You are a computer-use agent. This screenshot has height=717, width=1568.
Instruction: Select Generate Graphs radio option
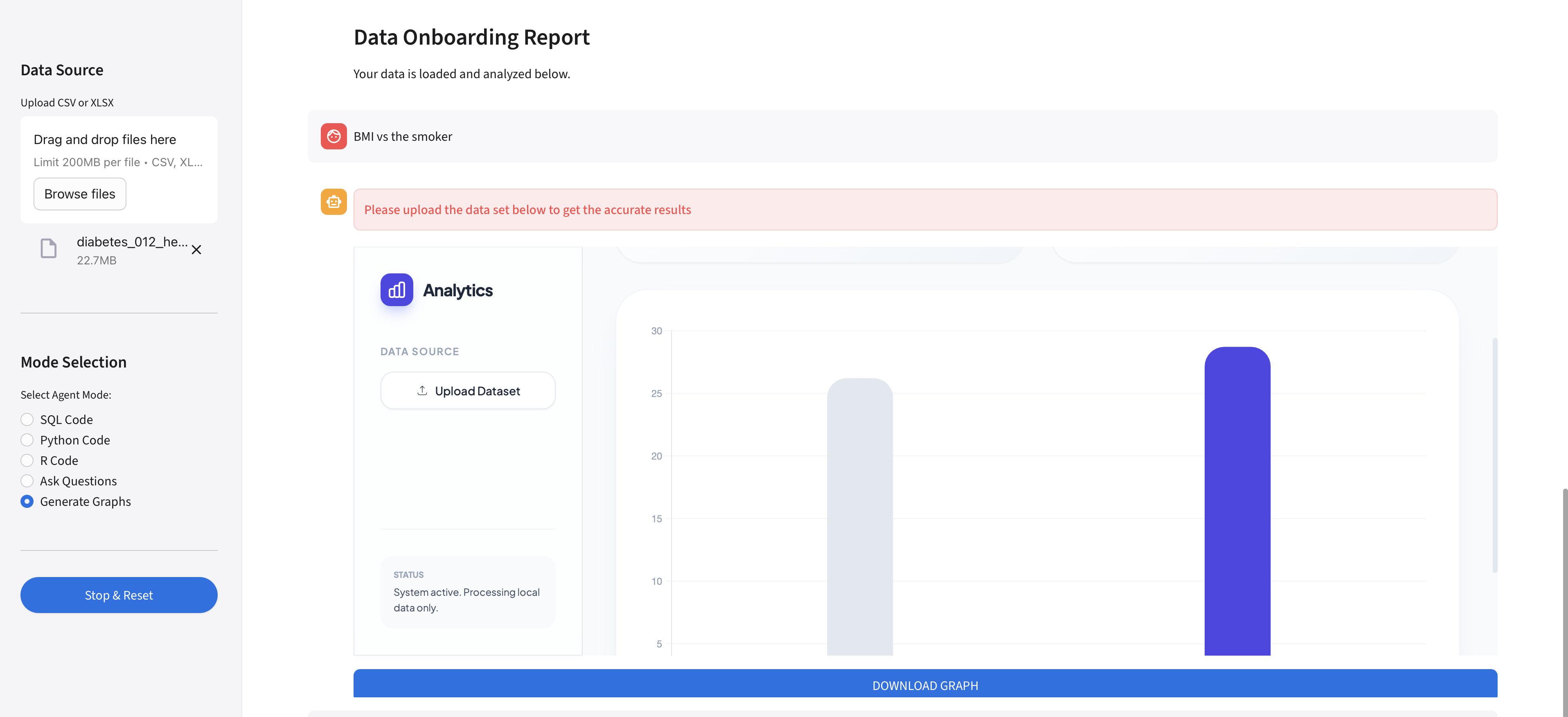[x=27, y=502]
